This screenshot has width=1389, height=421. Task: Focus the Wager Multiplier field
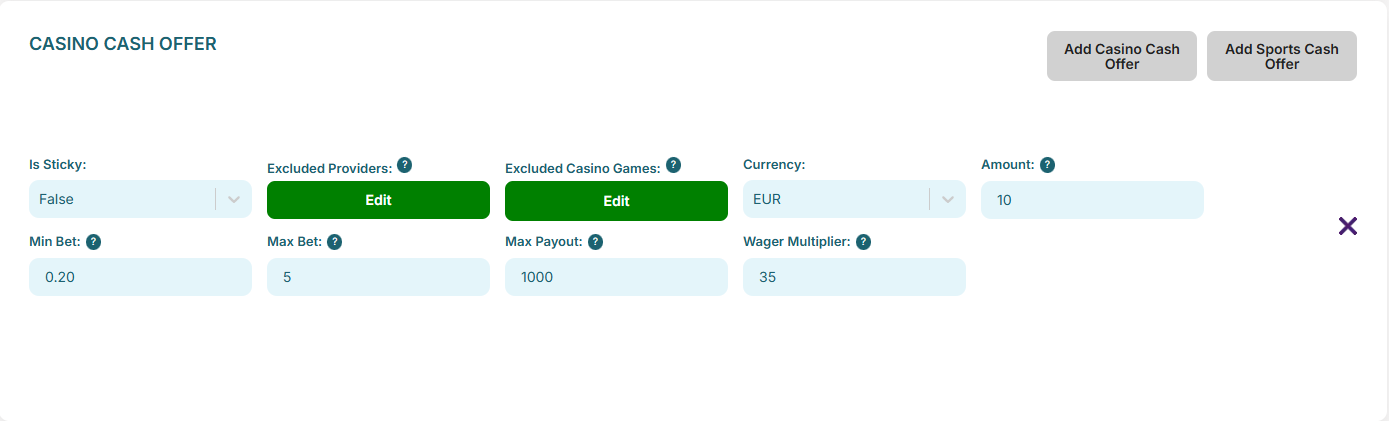coord(854,277)
